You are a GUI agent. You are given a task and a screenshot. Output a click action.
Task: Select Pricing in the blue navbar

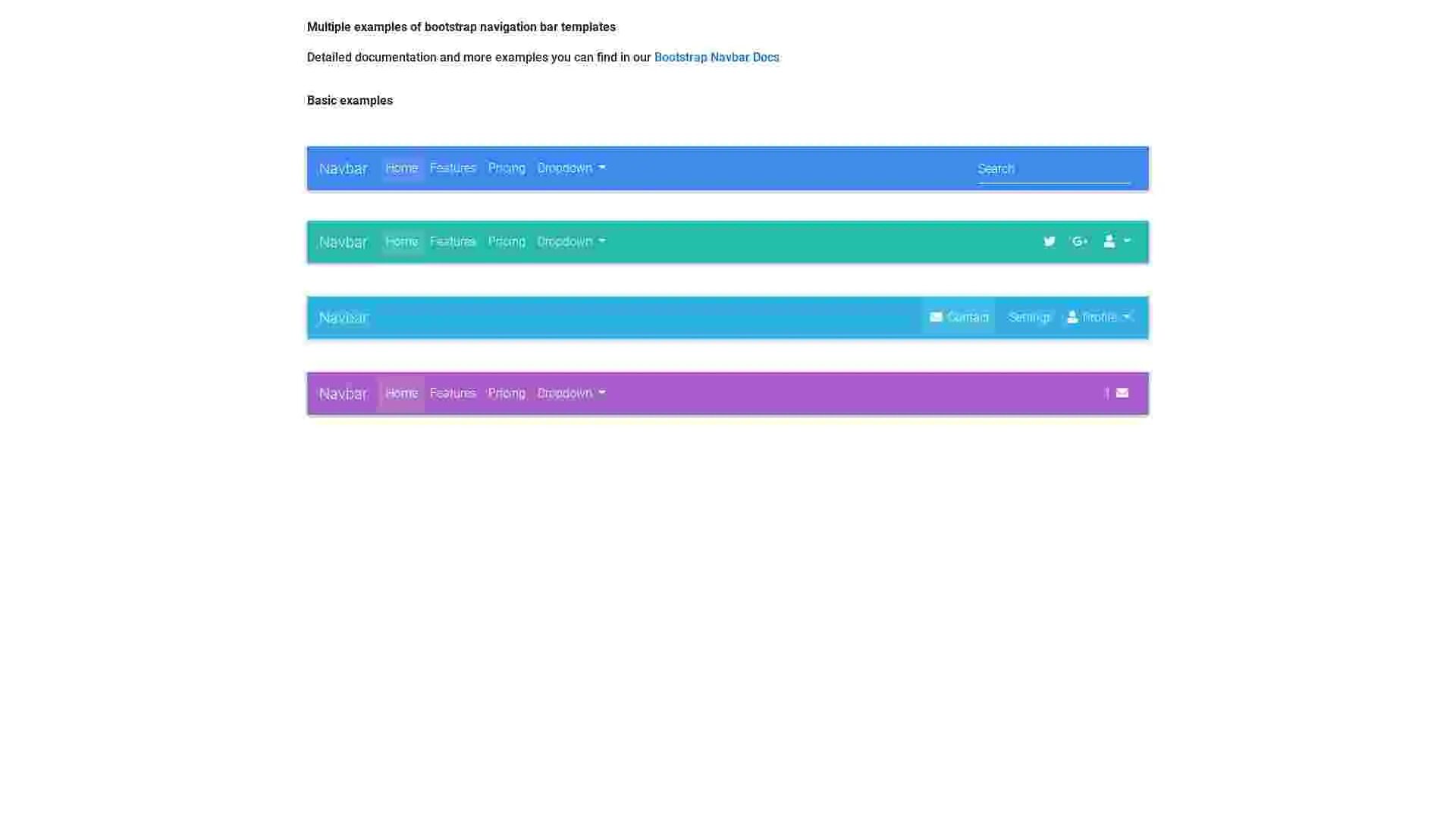tap(507, 168)
